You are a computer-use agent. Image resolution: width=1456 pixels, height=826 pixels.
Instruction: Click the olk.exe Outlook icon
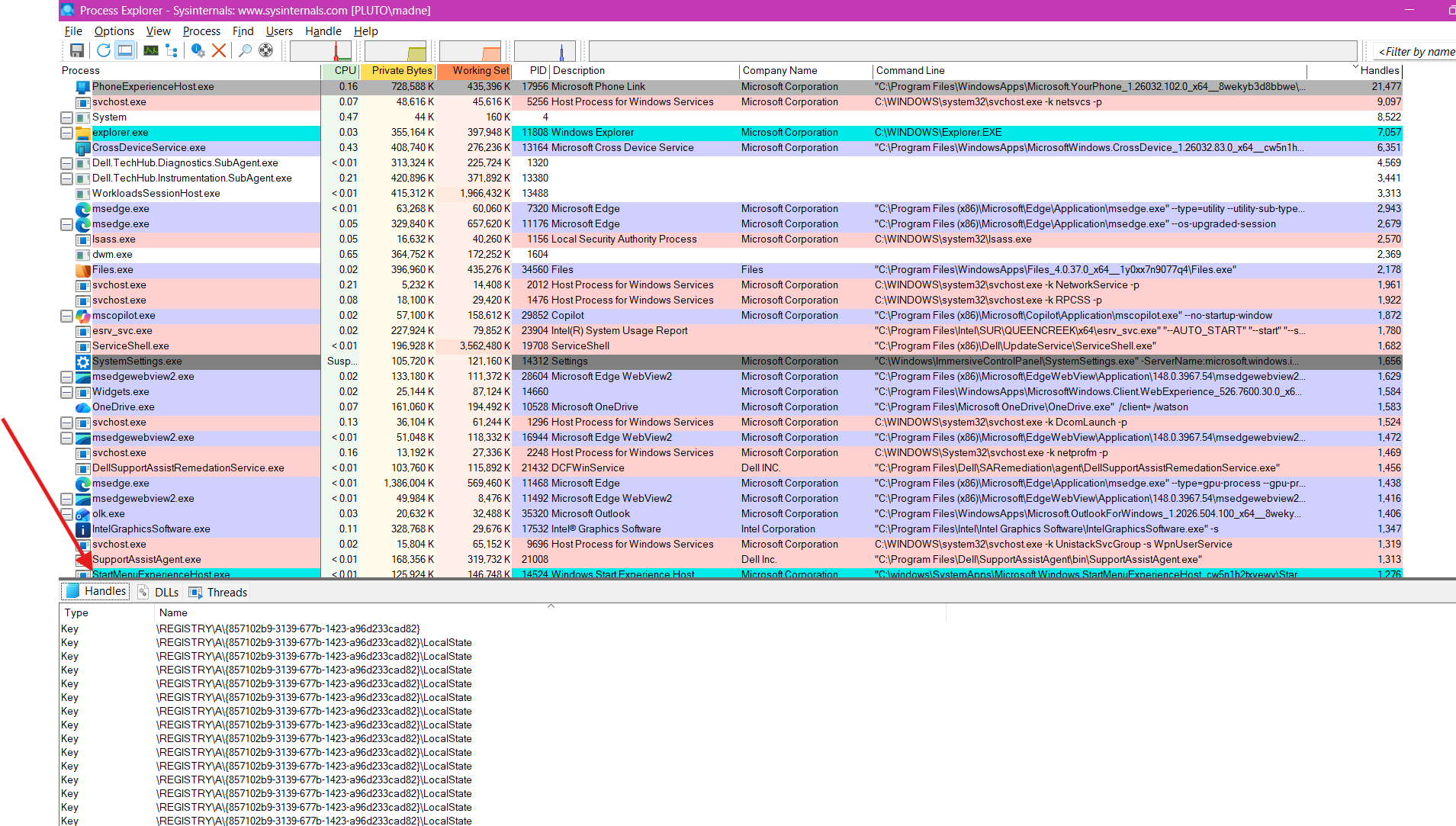pyautogui.click(x=83, y=514)
